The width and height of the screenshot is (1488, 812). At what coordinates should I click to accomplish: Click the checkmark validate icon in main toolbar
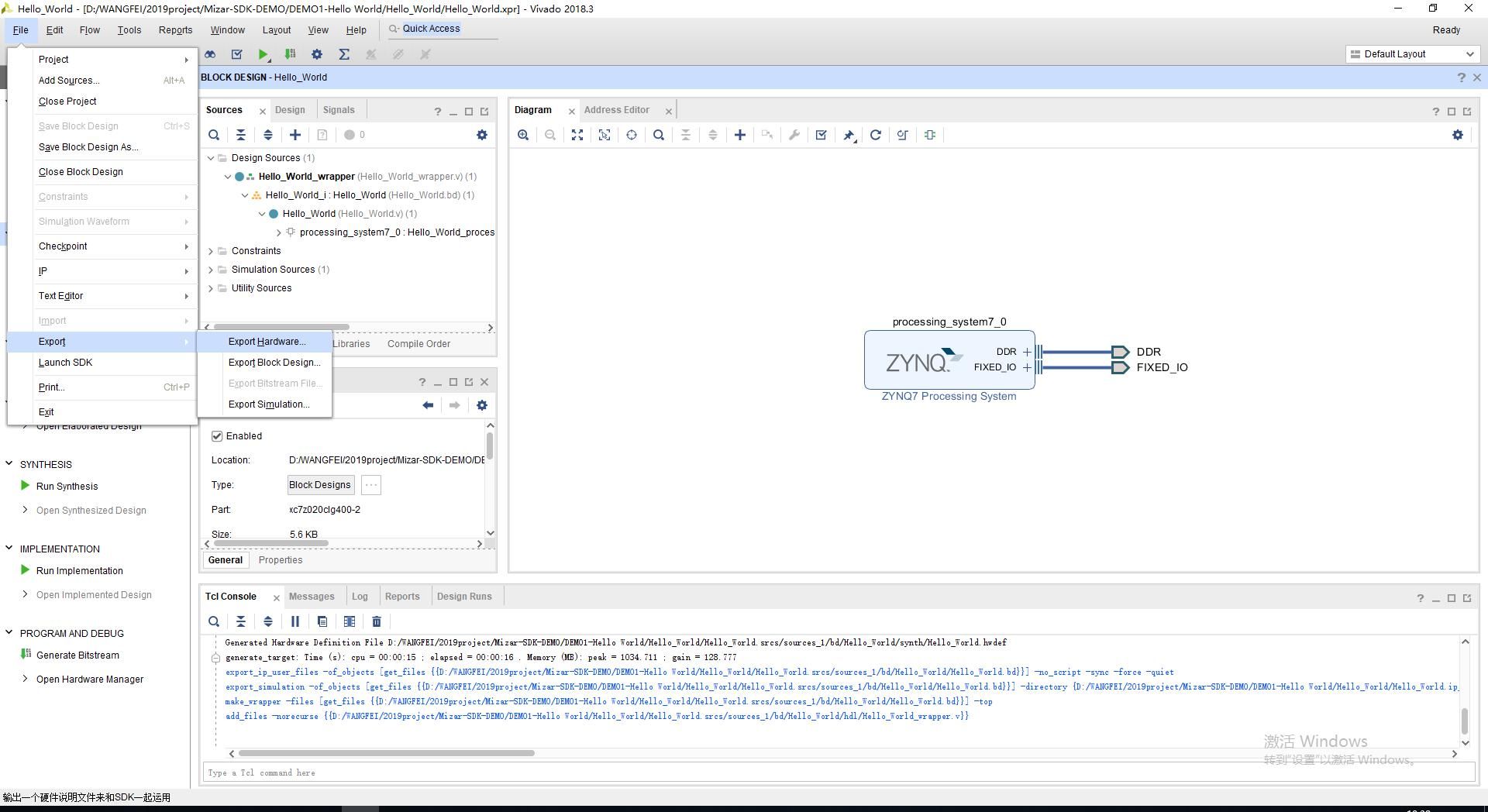coord(237,54)
